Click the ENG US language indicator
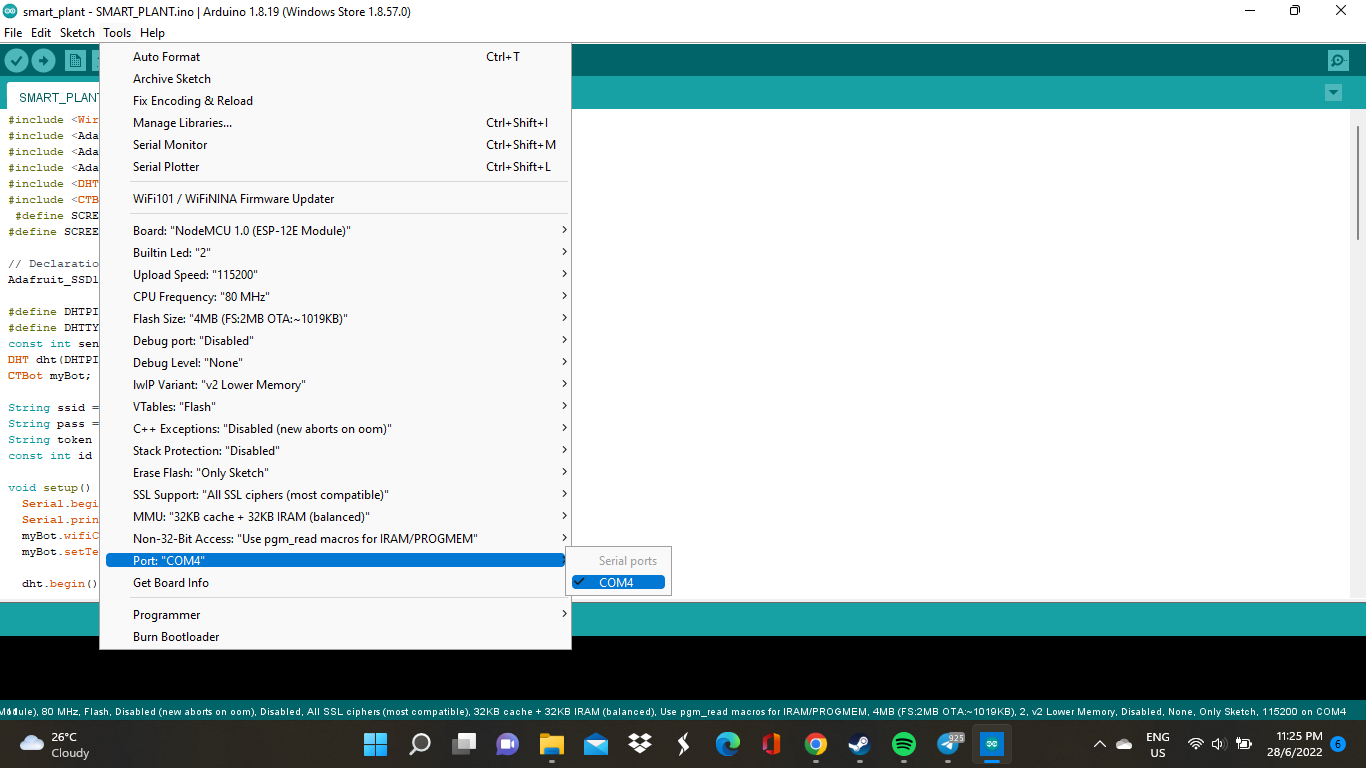The height and width of the screenshot is (768, 1366). click(x=1158, y=744)
